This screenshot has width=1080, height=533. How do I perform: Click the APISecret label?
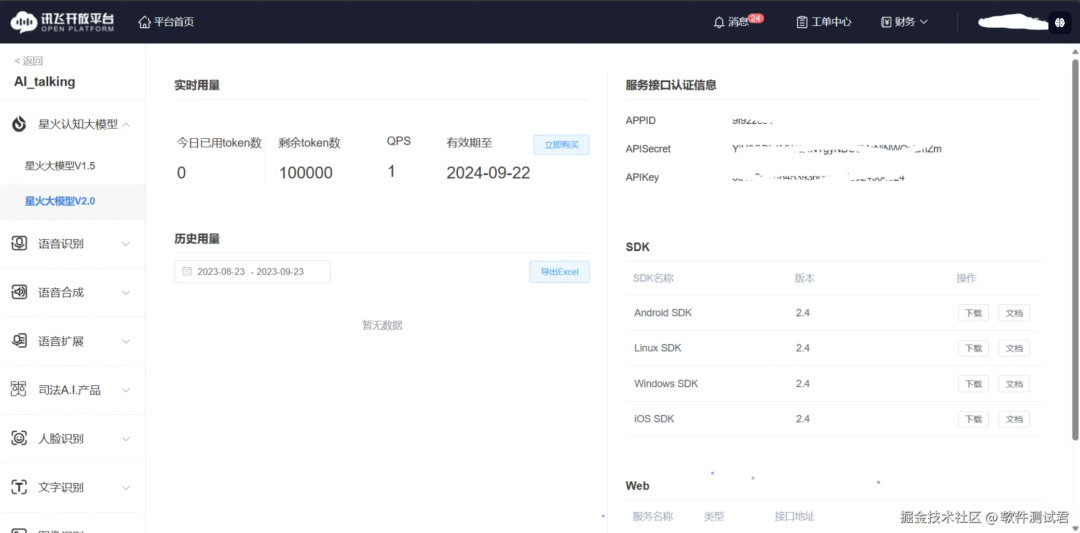648,149
